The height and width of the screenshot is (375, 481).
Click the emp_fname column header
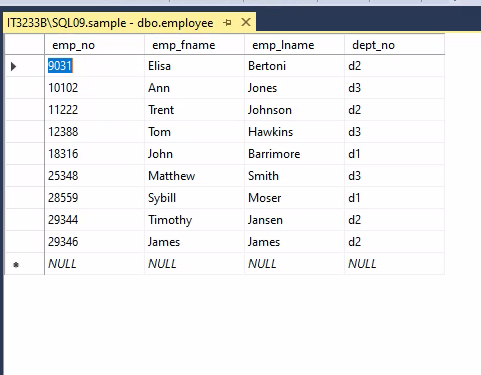click(195, 45)
